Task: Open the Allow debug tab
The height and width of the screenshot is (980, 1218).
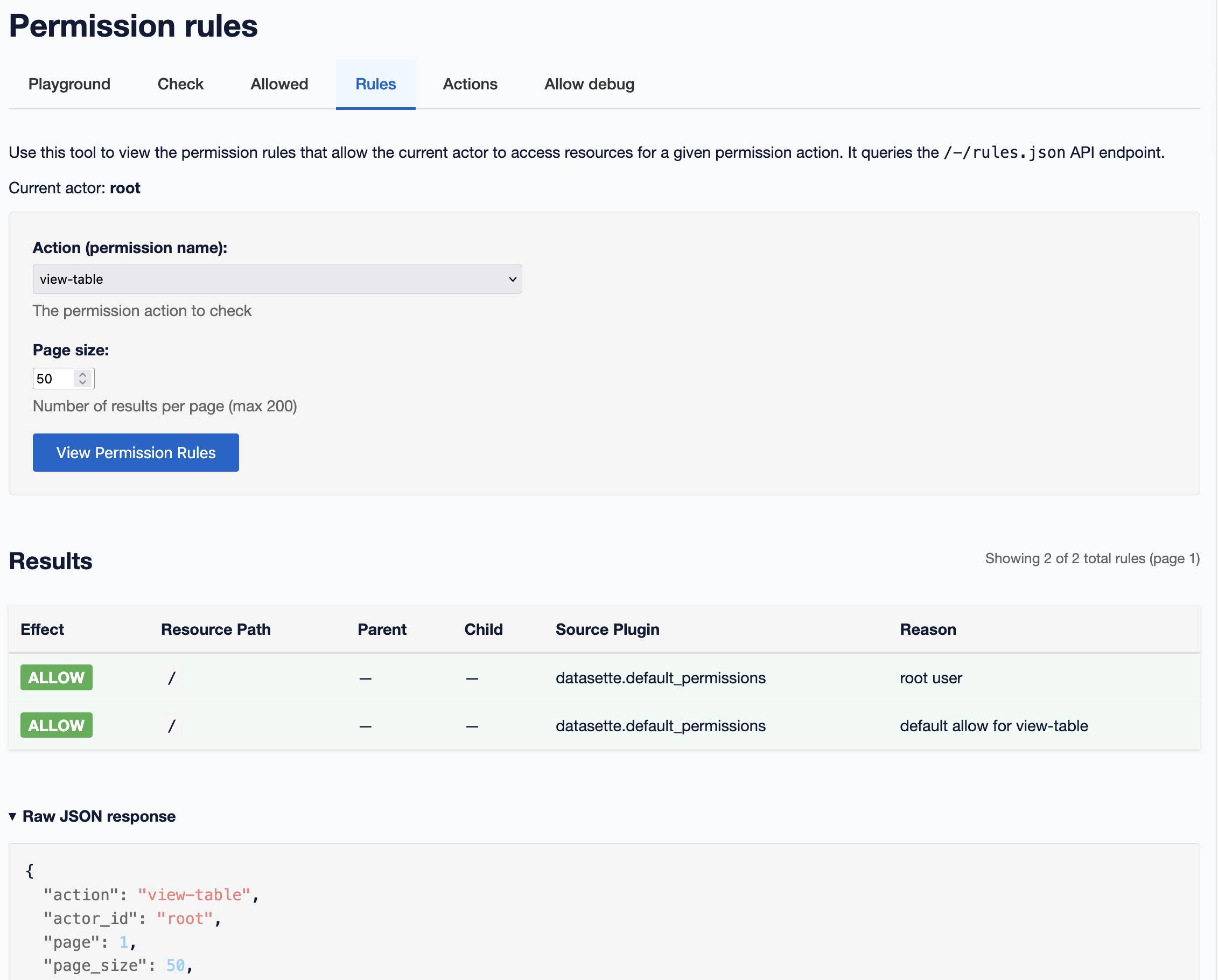Action: pos(589,83)
